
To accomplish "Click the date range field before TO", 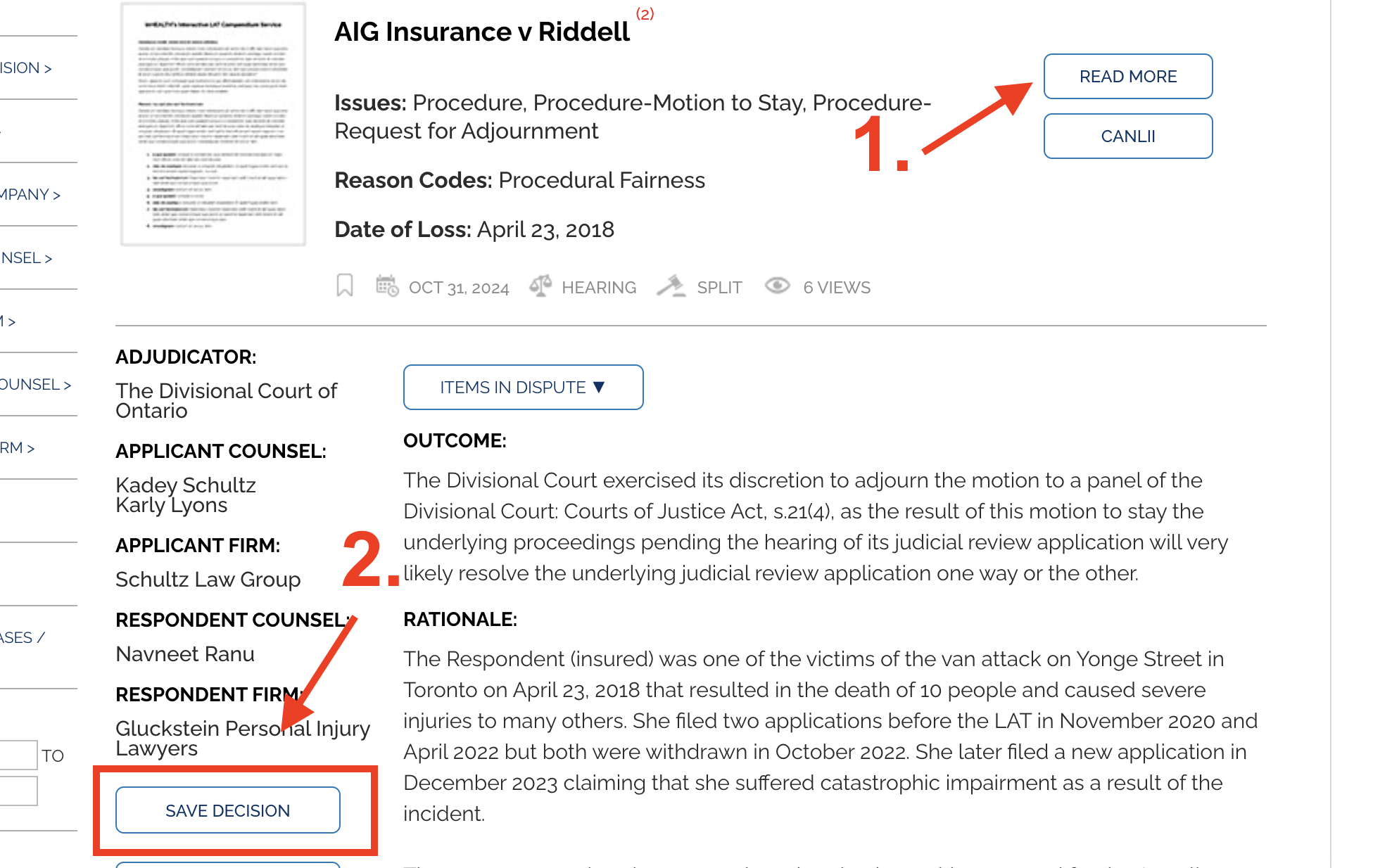I will (18, 755).
